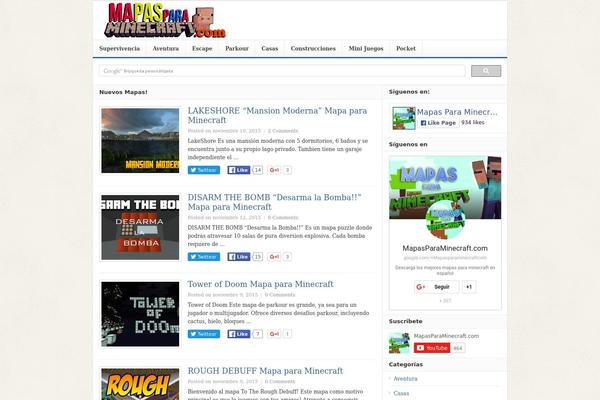The image size is (600, 400).
Task: Open the LAKESHORE Mansion Moderna thumbnail
Action: pos(140,140)
